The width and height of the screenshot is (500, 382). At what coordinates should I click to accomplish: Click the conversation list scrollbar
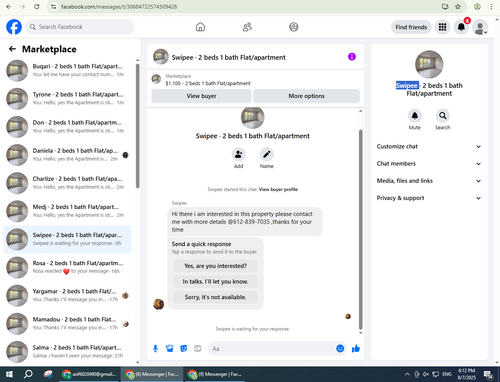click(138, 126)
